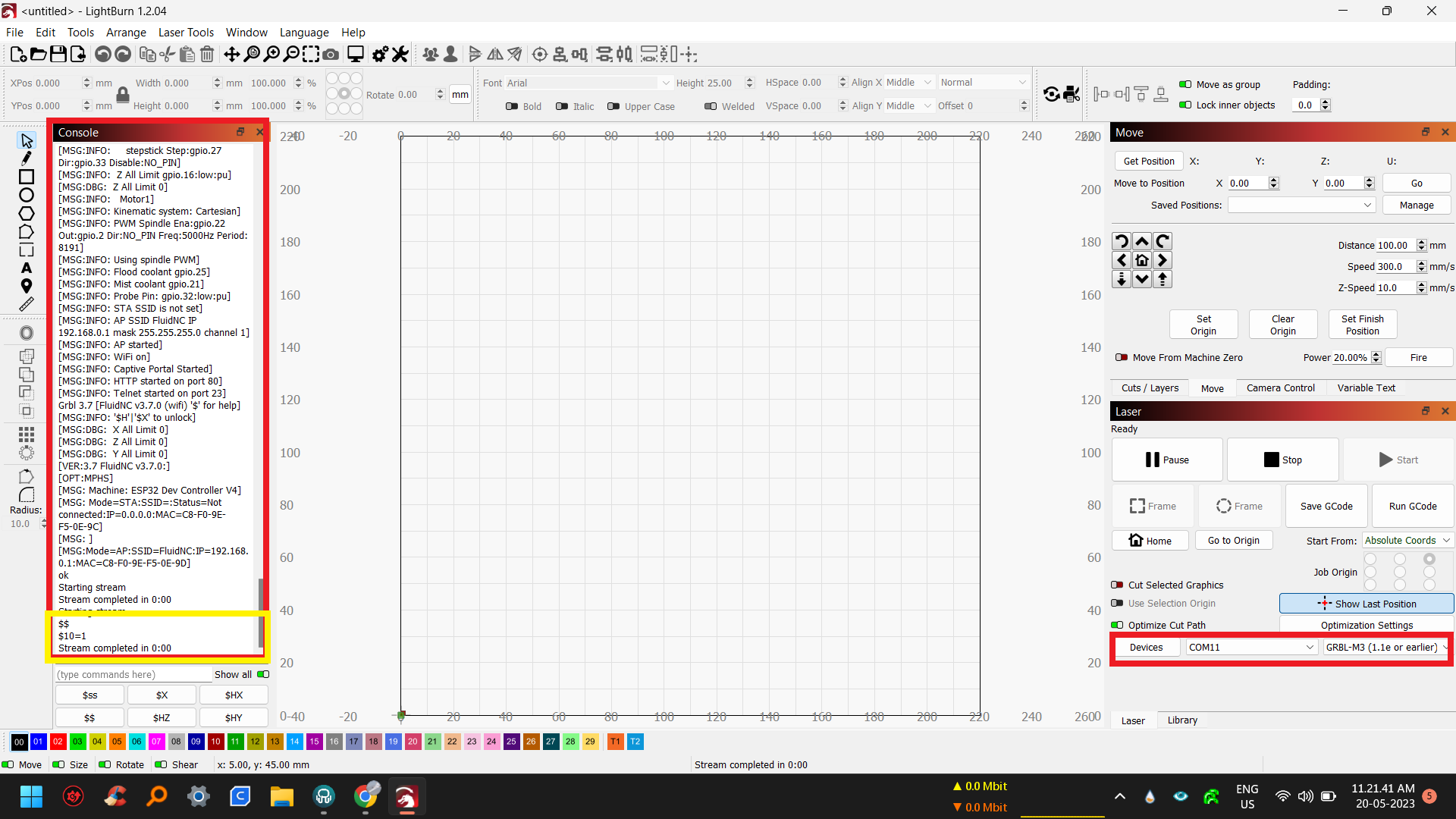Open the Laser Tools menu
1456x819 pixels.
coord(186,33)
